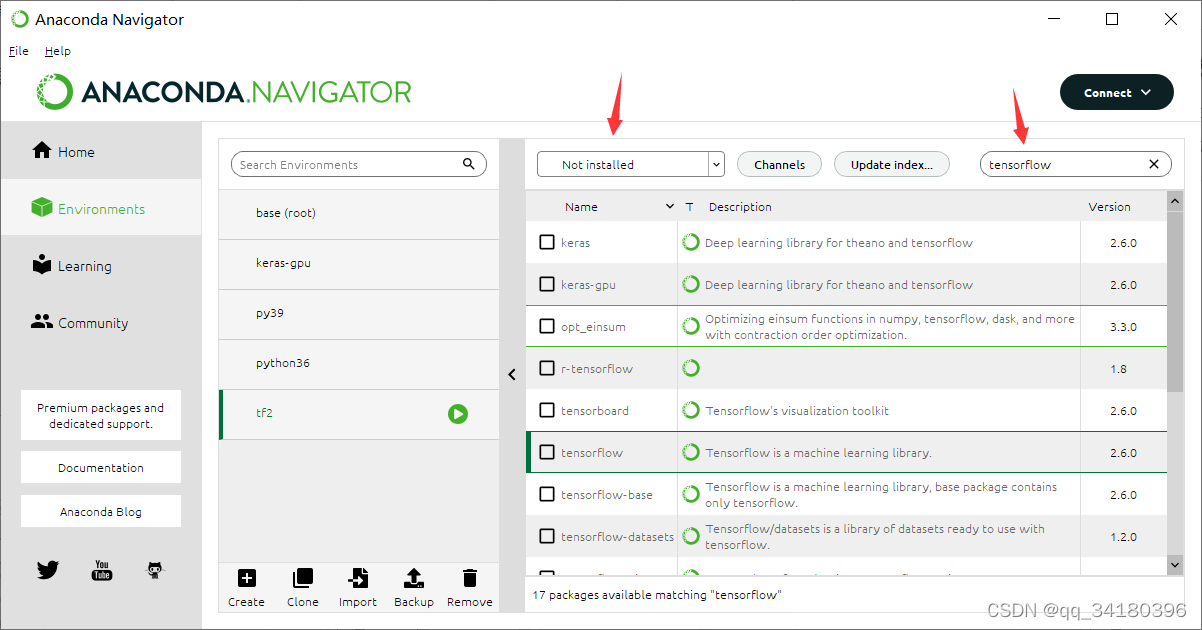1202x630 pixels.
Task: Check the opt_einsum package checkbox
Action: [x=547, y=326]
